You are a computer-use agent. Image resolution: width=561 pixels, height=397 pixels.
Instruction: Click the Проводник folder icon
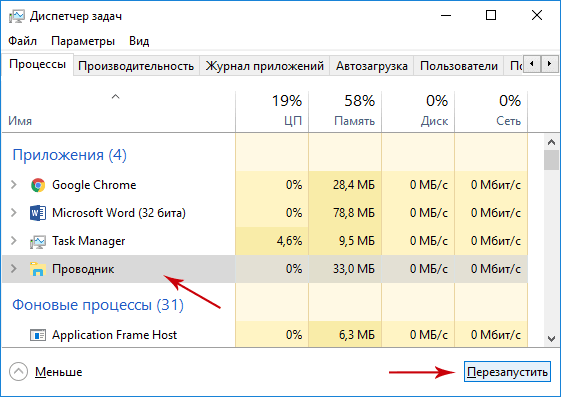click(x=38, y=269)
